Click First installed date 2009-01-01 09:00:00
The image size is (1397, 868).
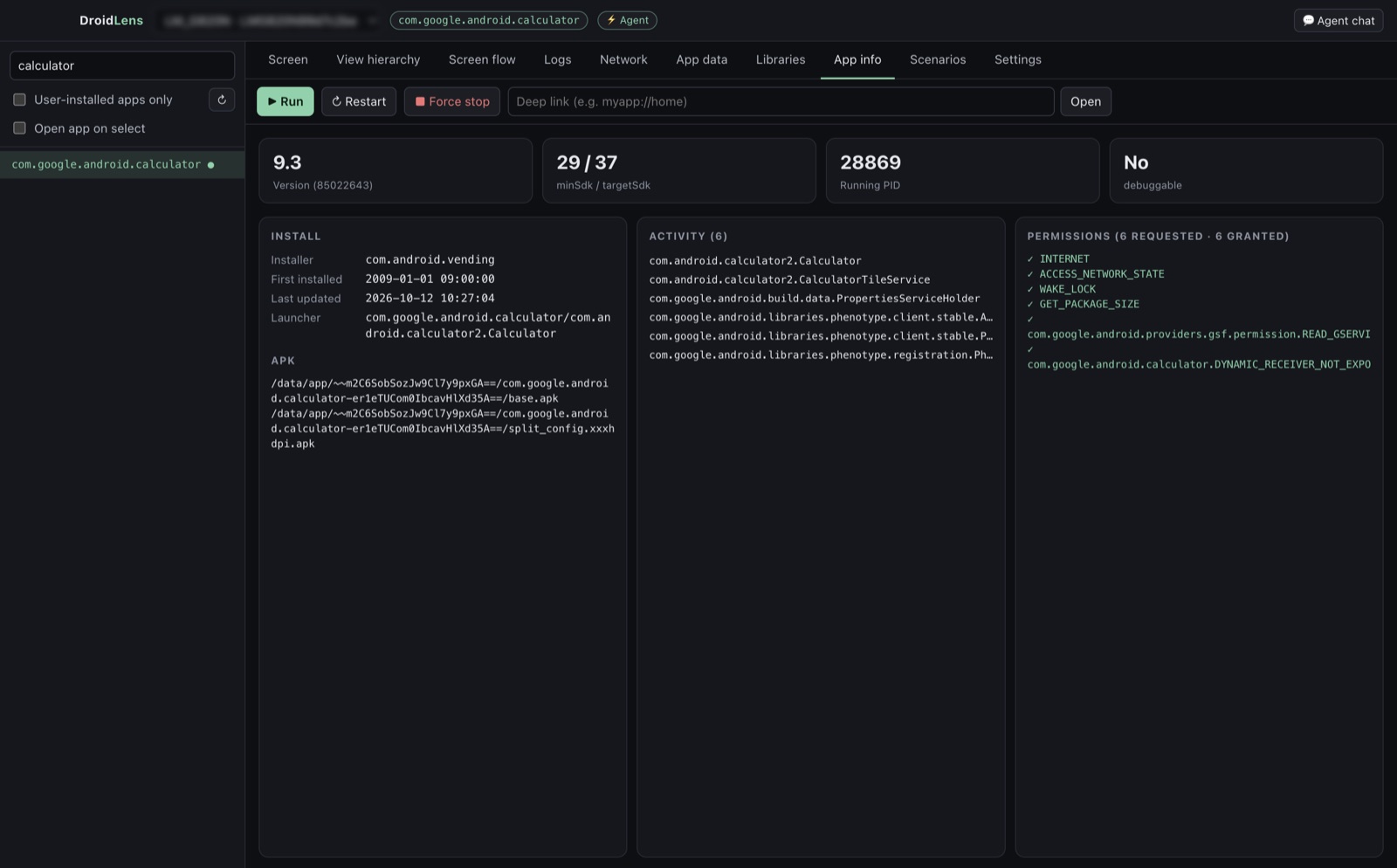pos(430,279)
